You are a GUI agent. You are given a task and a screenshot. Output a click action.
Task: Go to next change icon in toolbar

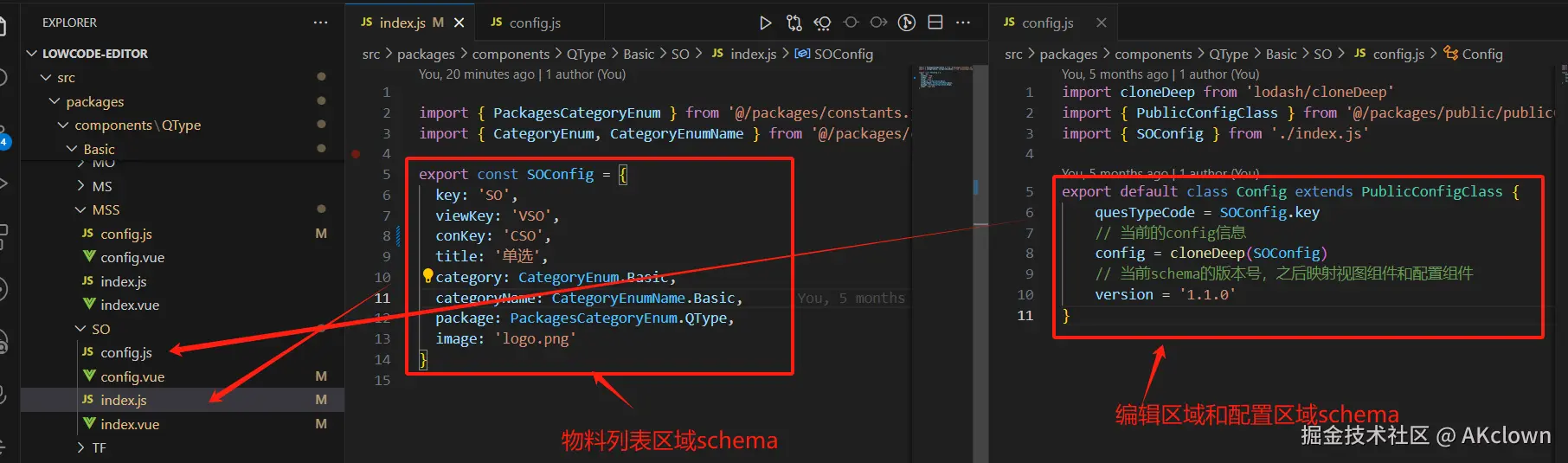[x=878, y=23]
